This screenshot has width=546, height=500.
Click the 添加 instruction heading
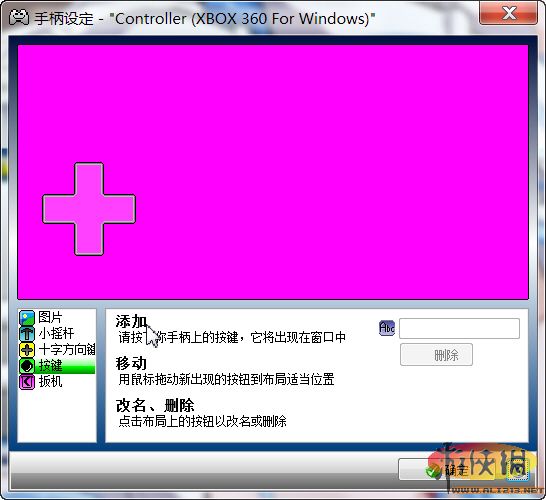(x=131, y=321)
